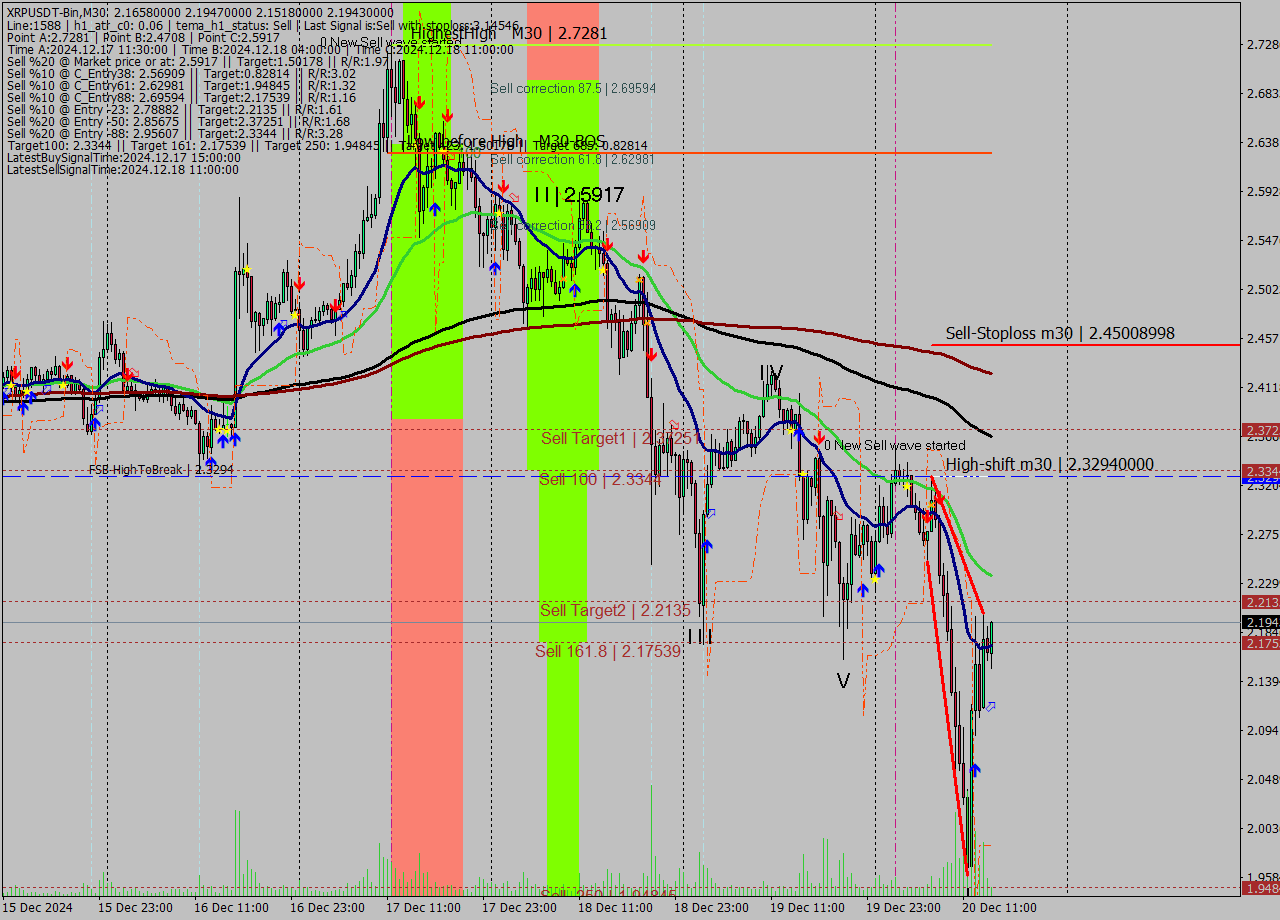Click 'New Sell wave started' label above High-shift
This screenshot has height=920, width=1280.
pos(895,445)
